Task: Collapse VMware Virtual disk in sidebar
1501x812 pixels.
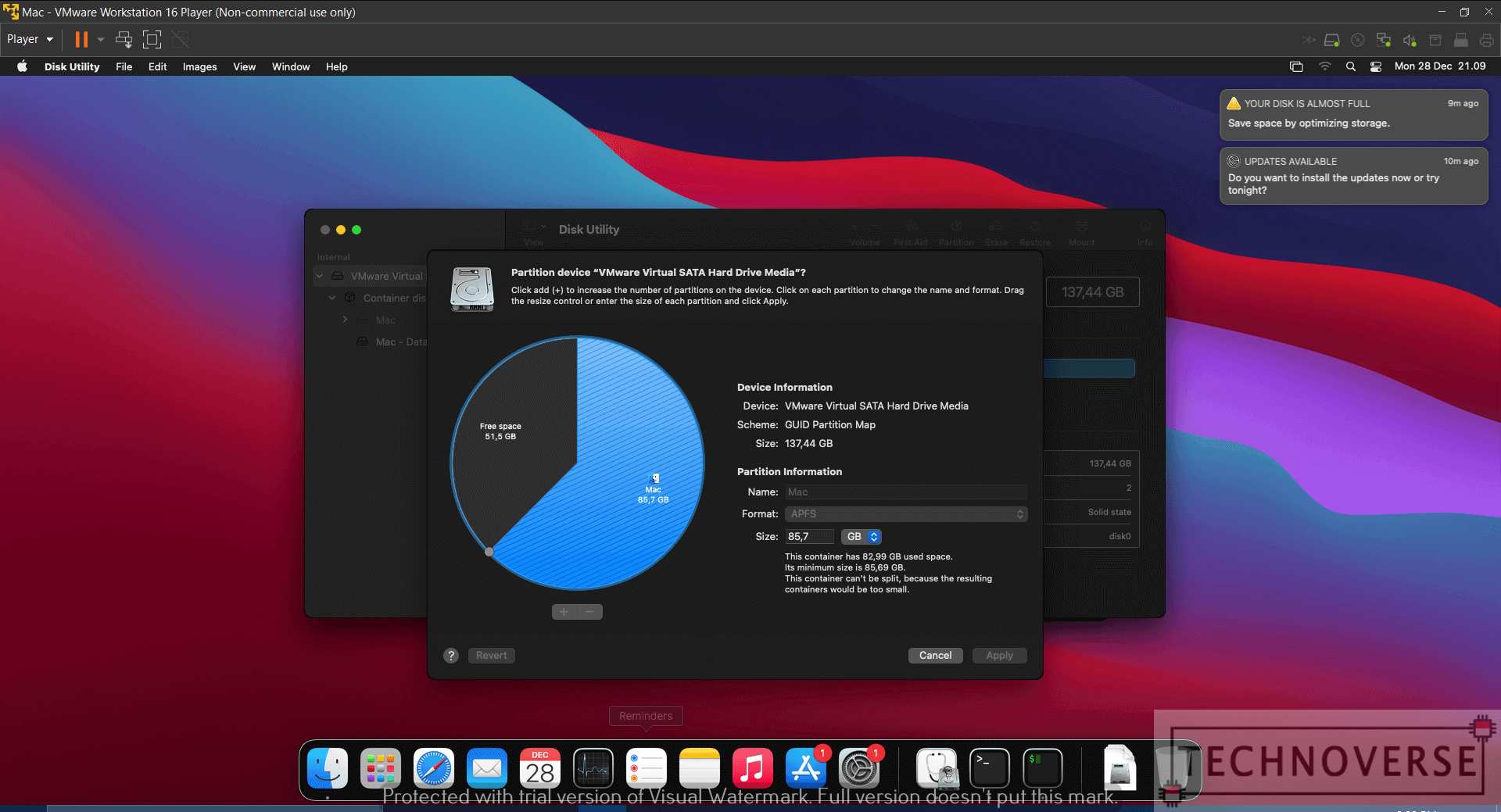Action: (320, 276)
